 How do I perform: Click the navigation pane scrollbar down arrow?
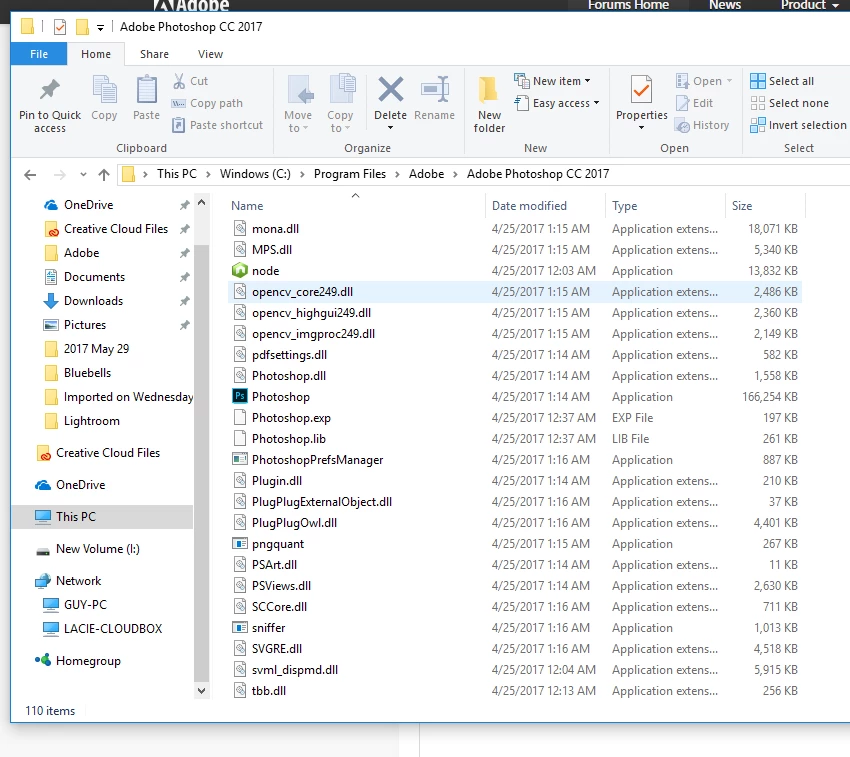tap(202, 690)
